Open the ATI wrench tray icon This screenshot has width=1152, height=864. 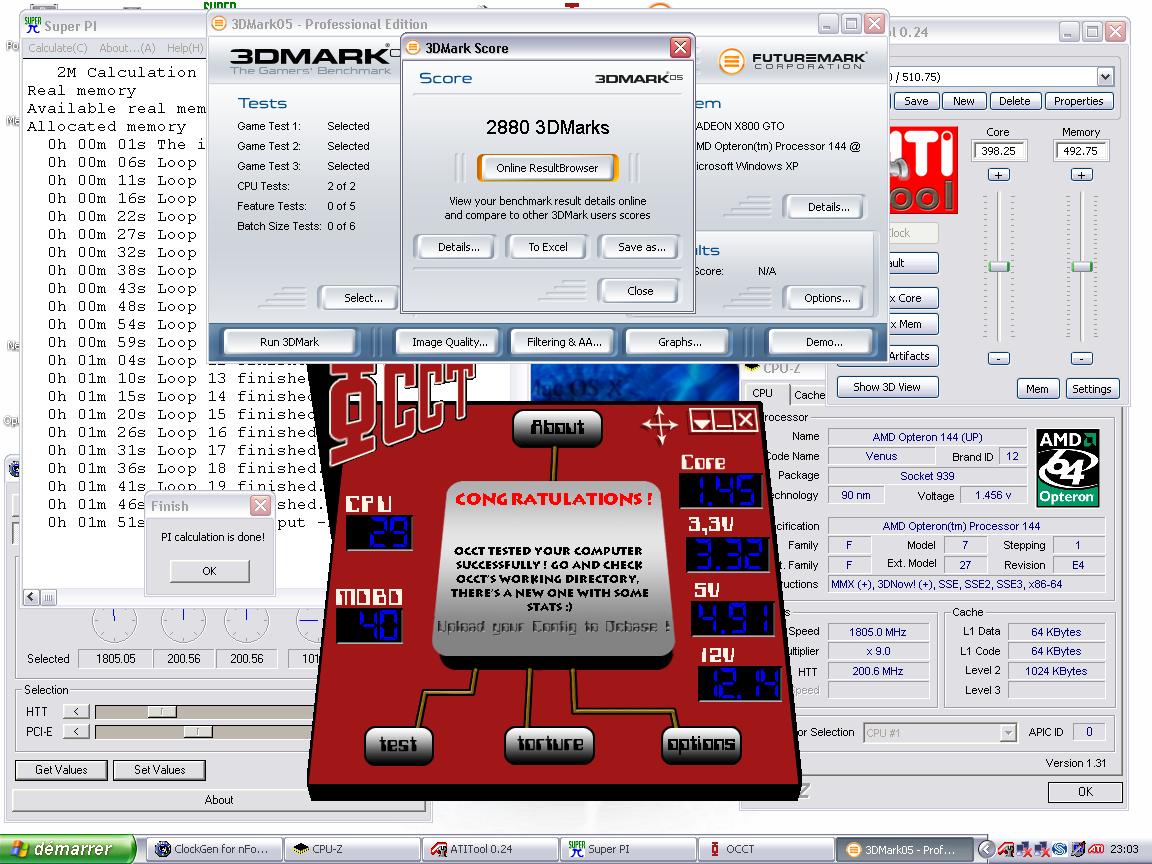[1006, 849]
